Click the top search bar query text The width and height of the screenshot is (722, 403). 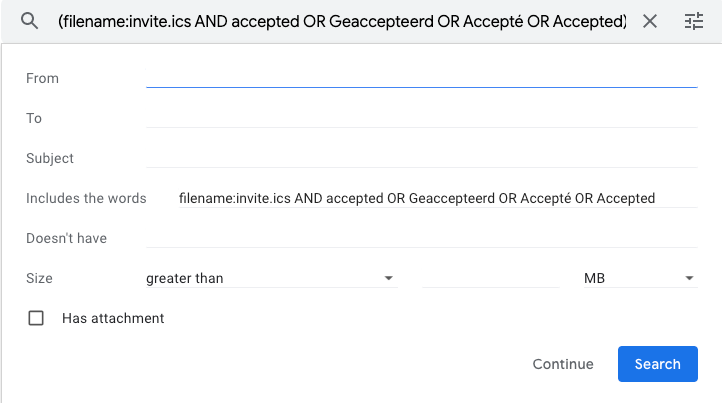(342, 21)
